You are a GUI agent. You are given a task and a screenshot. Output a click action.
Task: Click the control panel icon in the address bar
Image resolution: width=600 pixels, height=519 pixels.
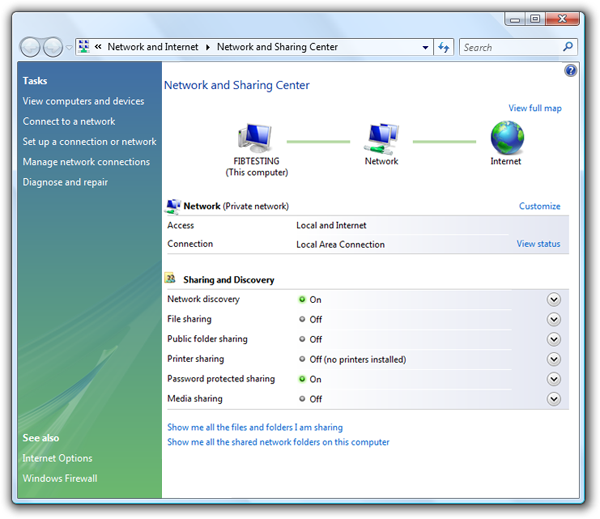(84, 47)
